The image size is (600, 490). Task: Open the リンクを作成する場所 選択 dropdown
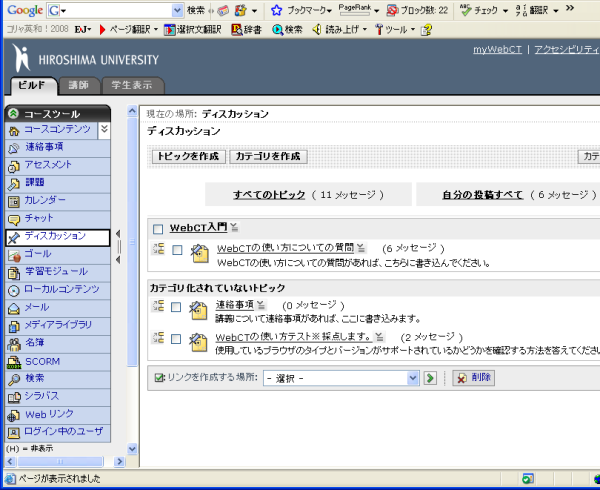341,378
